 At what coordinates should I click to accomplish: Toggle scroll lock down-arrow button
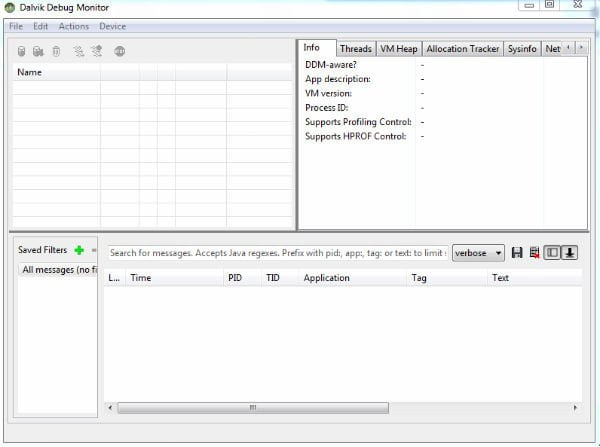pos(569,253)
